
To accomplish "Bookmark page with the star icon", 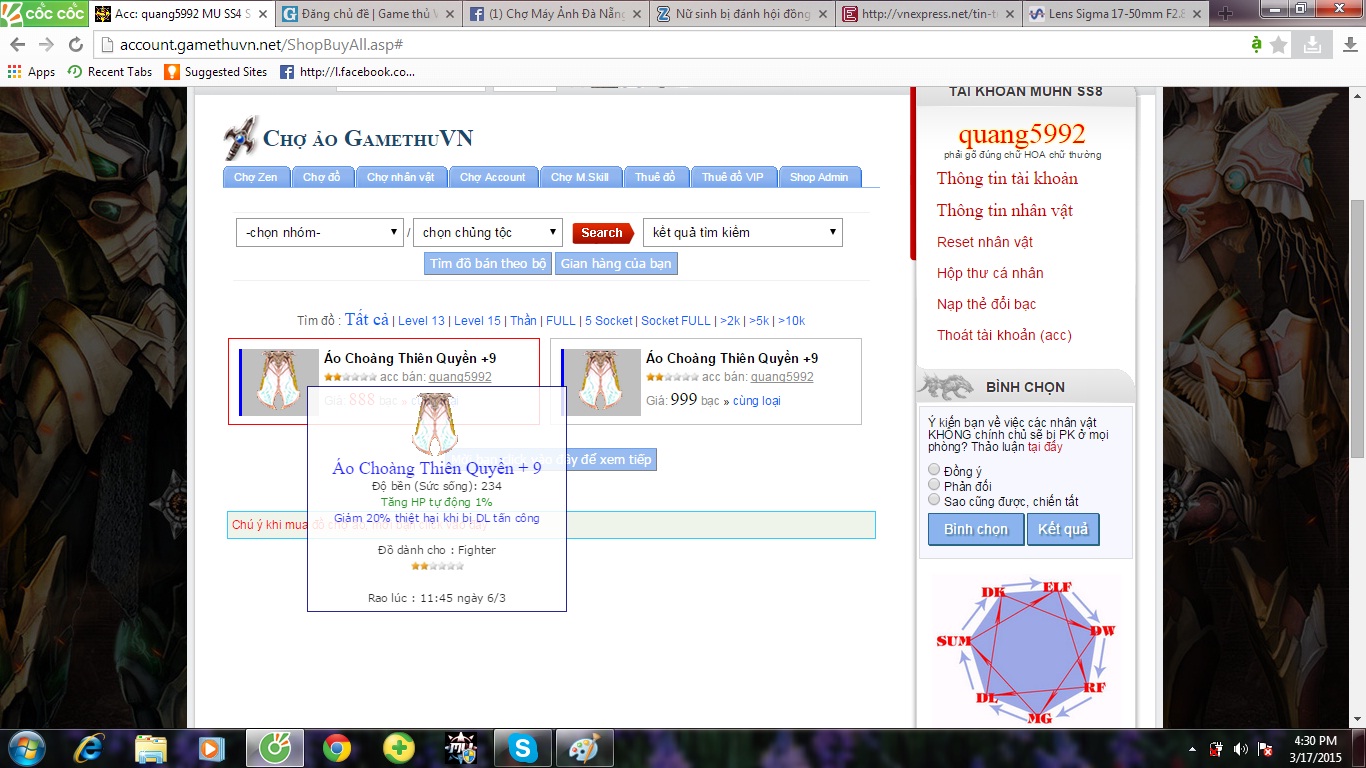I will pos(1279,45).
